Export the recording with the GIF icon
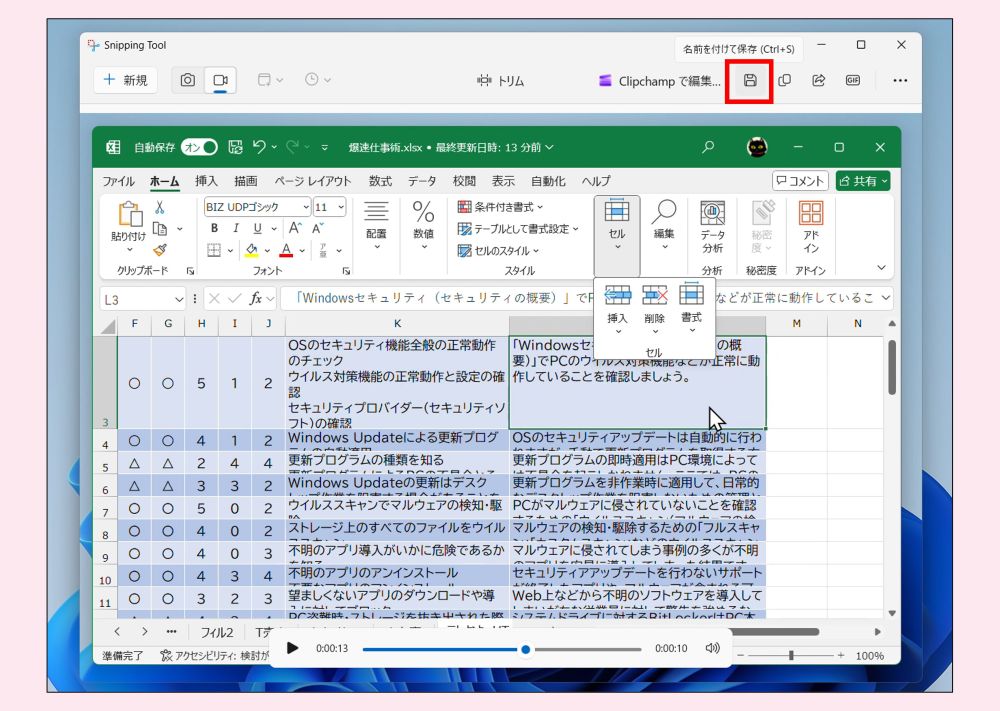This screenshot has width=1000, height=711. (x=853, y=80)
